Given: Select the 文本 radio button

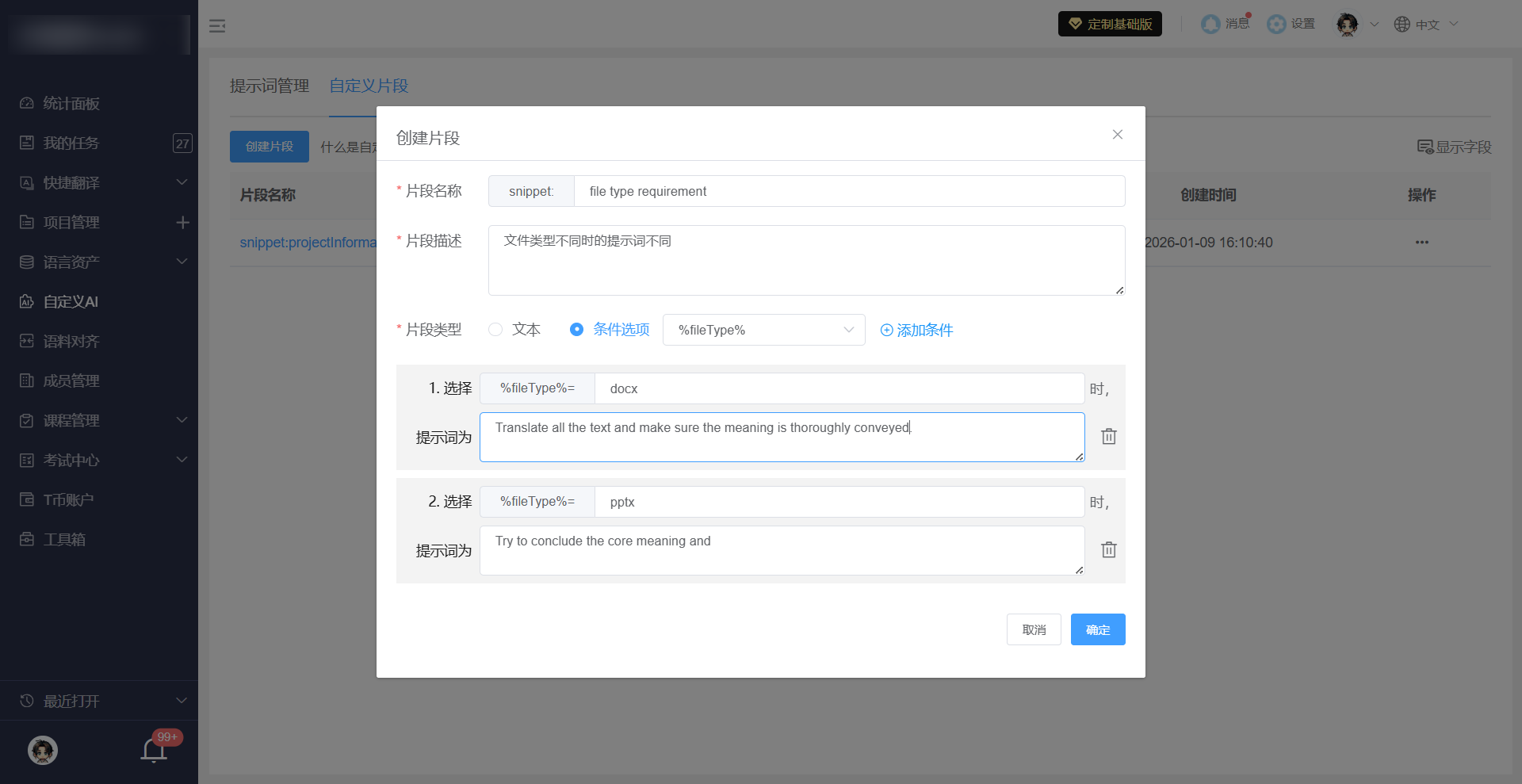Looking at the screenshot, I should 496,330.
